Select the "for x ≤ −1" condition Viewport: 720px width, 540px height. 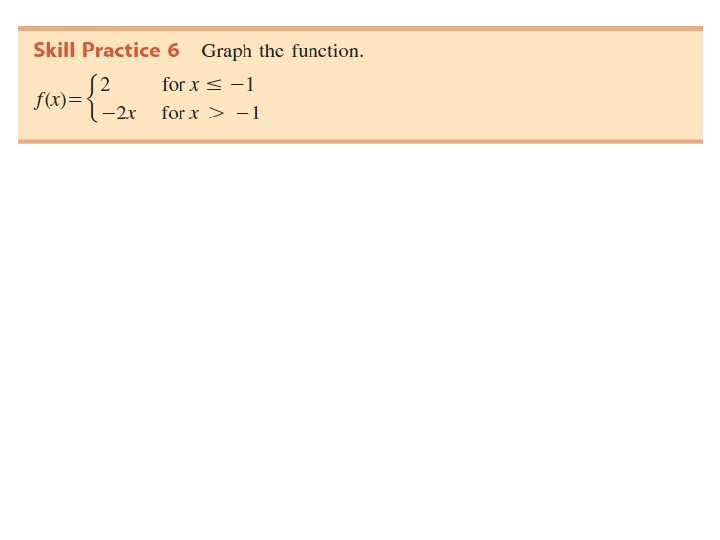click(x=208, y=85)
